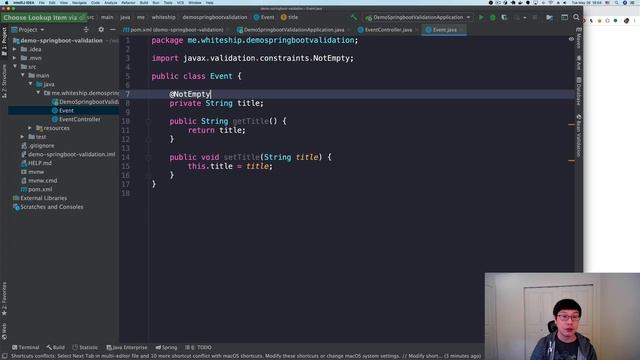Open Search Everywhere magnifier in IDE toolbar

576,17
